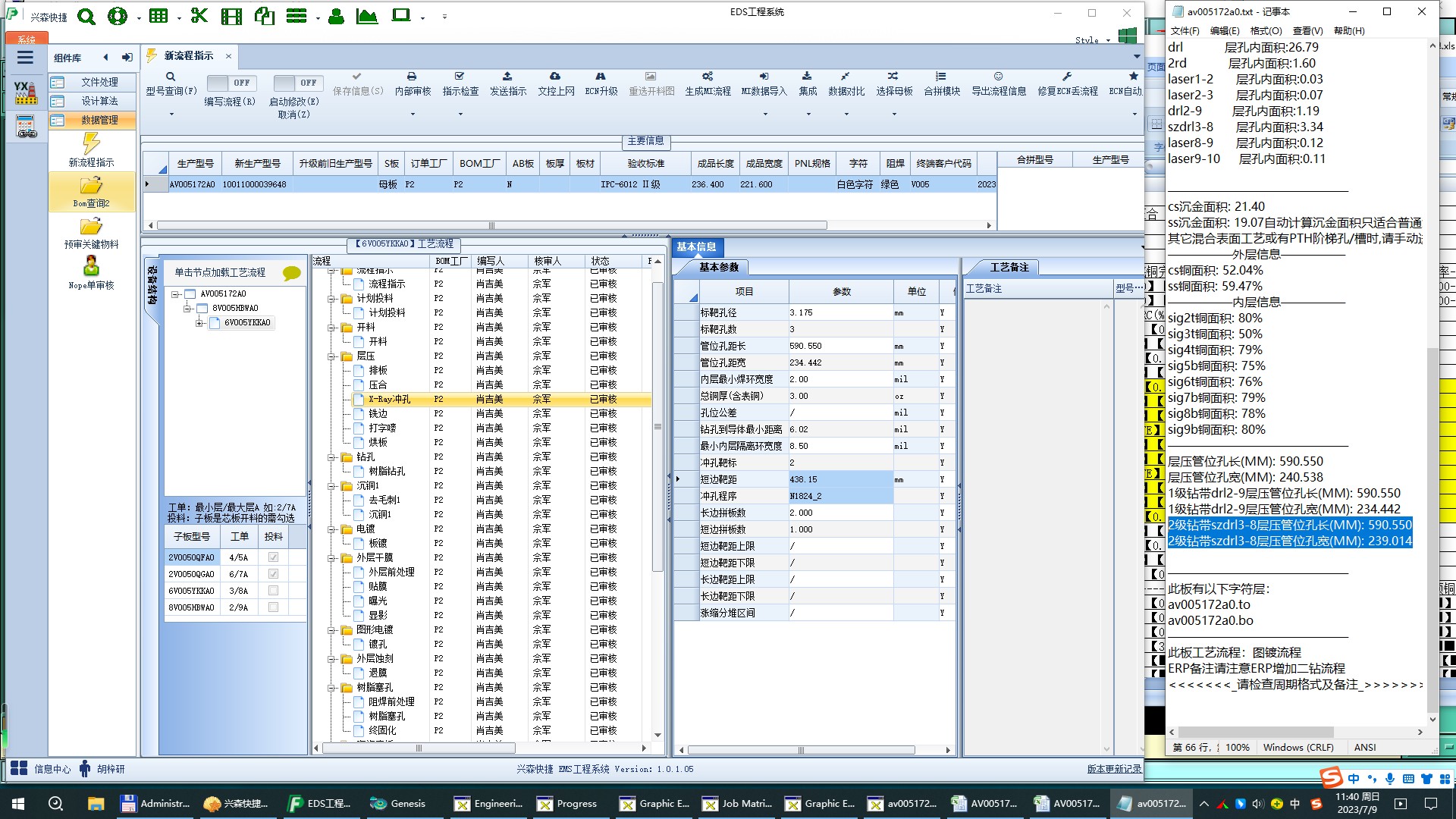Viewport: 1456px width, 819px height.
Task: Click the 内部审核 printer icon
Action: click(412, 77)
